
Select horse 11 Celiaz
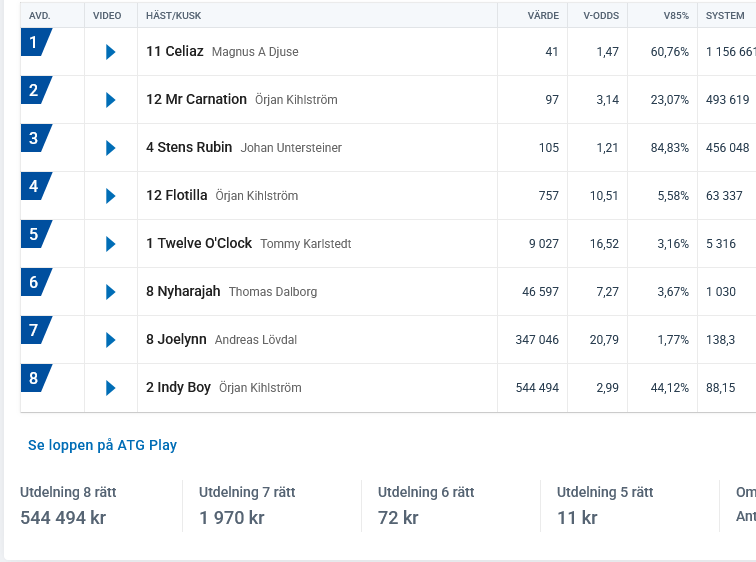175,51
